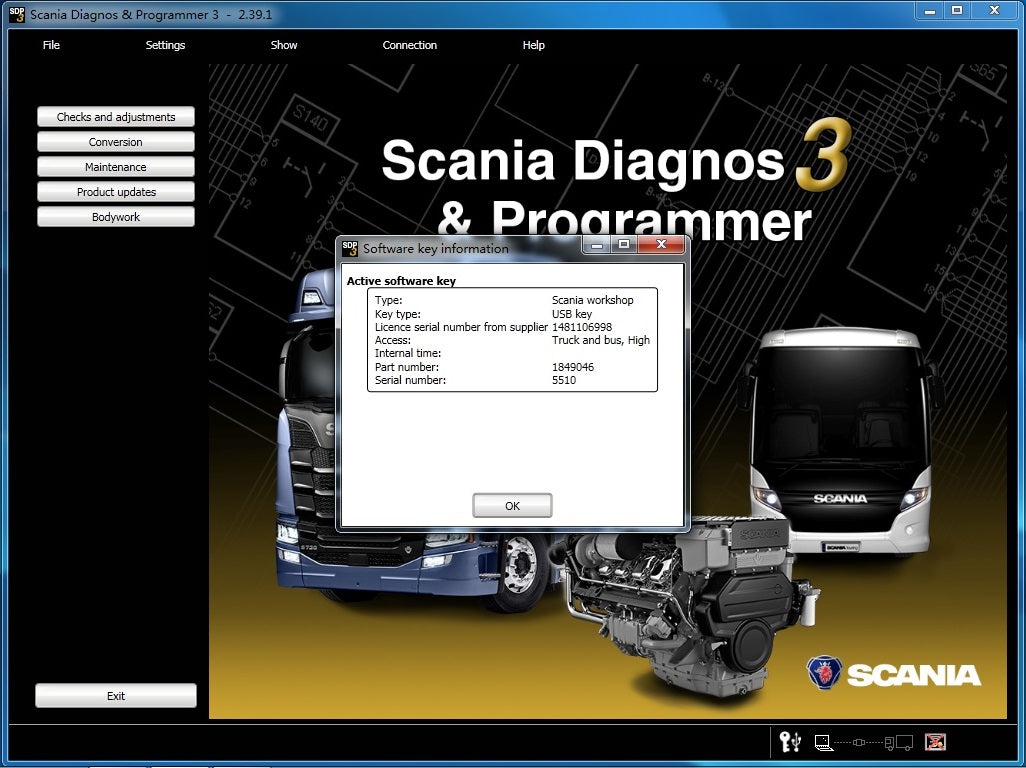Click the 'Serial number:' label
The image size is (1026, 768).
[410, 380]
